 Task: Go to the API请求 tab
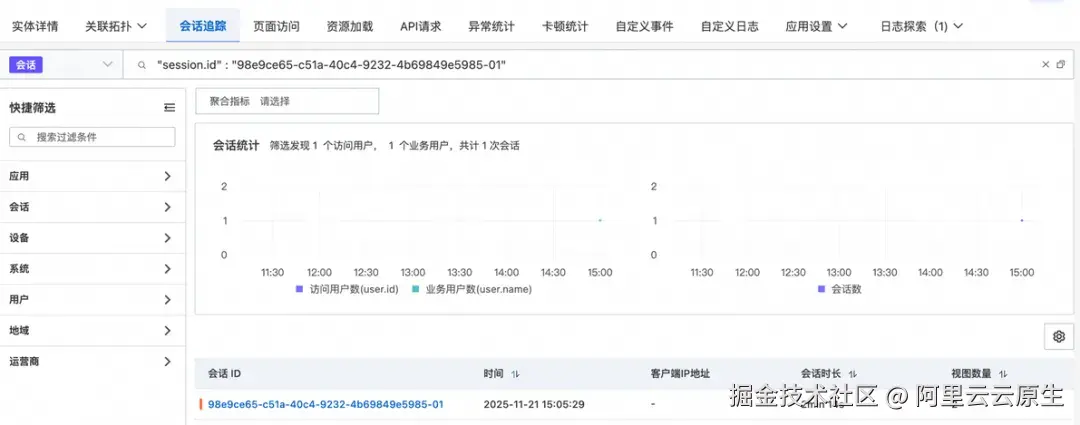(x=421, y=27)
